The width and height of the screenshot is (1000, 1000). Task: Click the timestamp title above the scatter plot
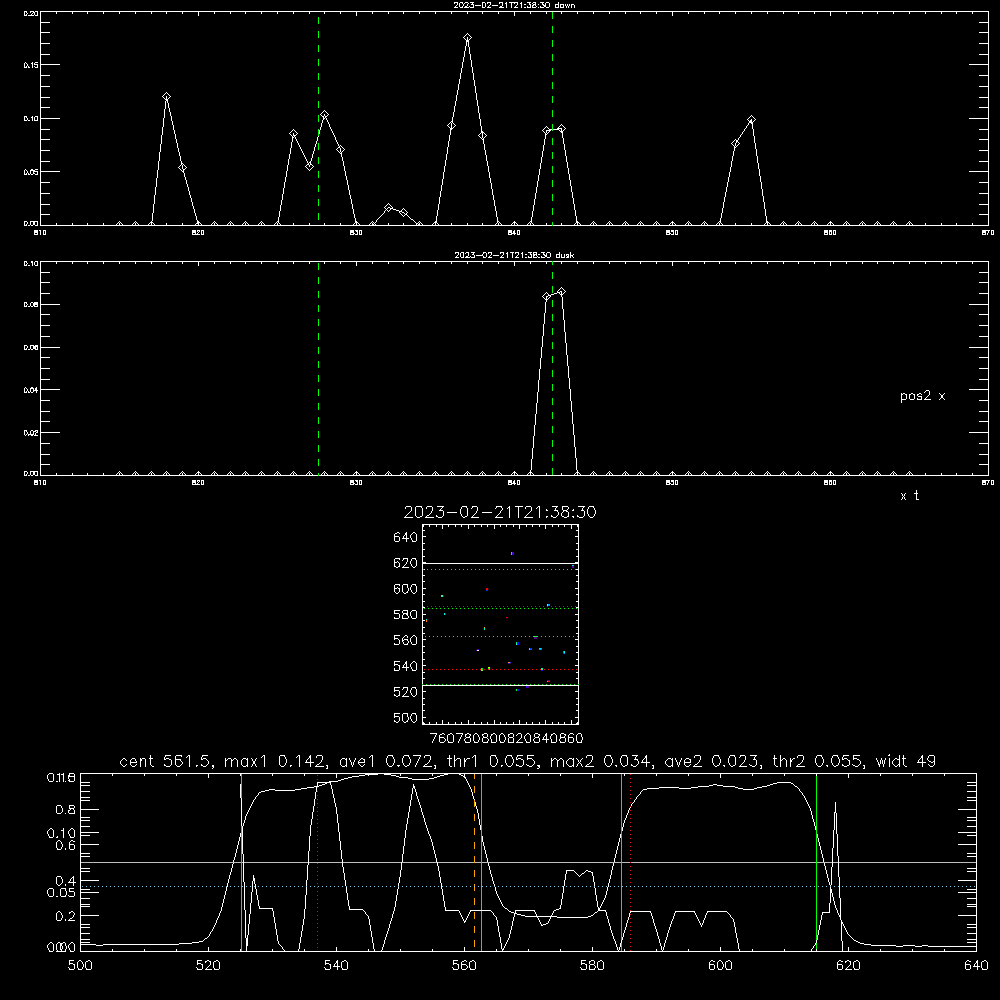click(x=500, y=512)
